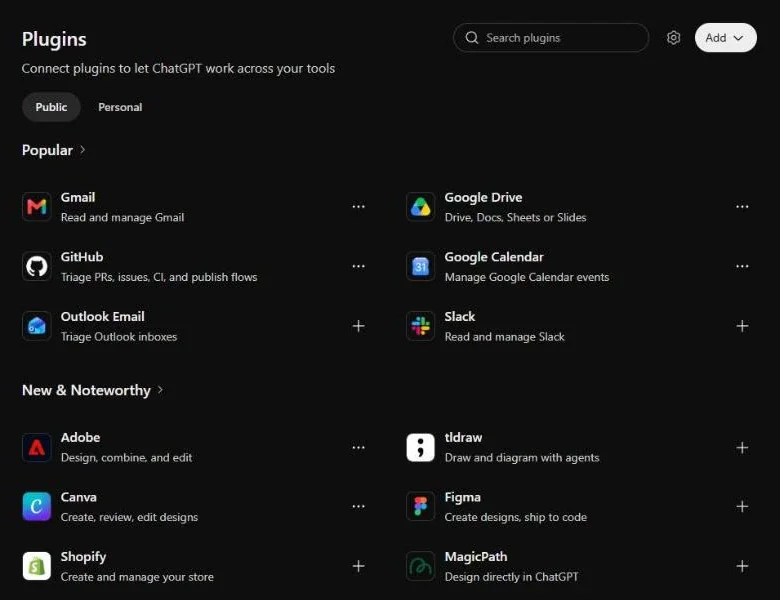Add the tldraw plugin
780x600 pixels.
click(x=742, y=447)
